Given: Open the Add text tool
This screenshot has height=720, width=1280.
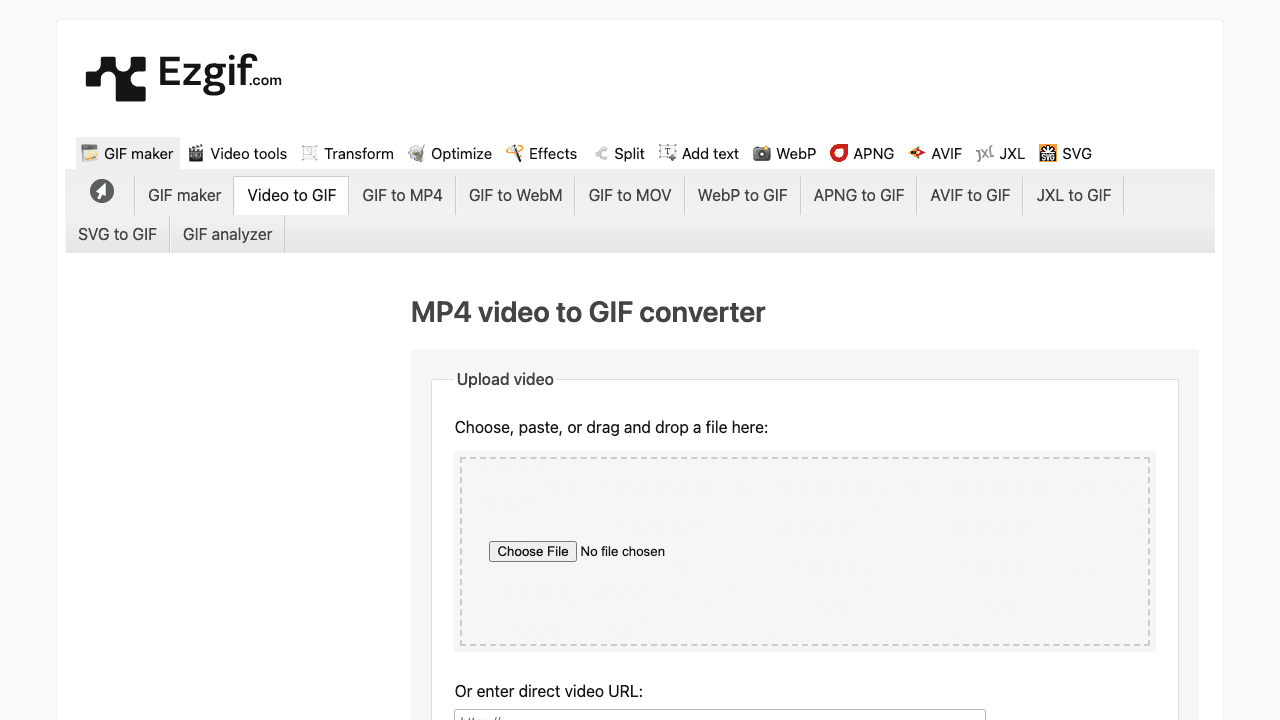Looking at the screenshot, I should (x=666, y=153).
